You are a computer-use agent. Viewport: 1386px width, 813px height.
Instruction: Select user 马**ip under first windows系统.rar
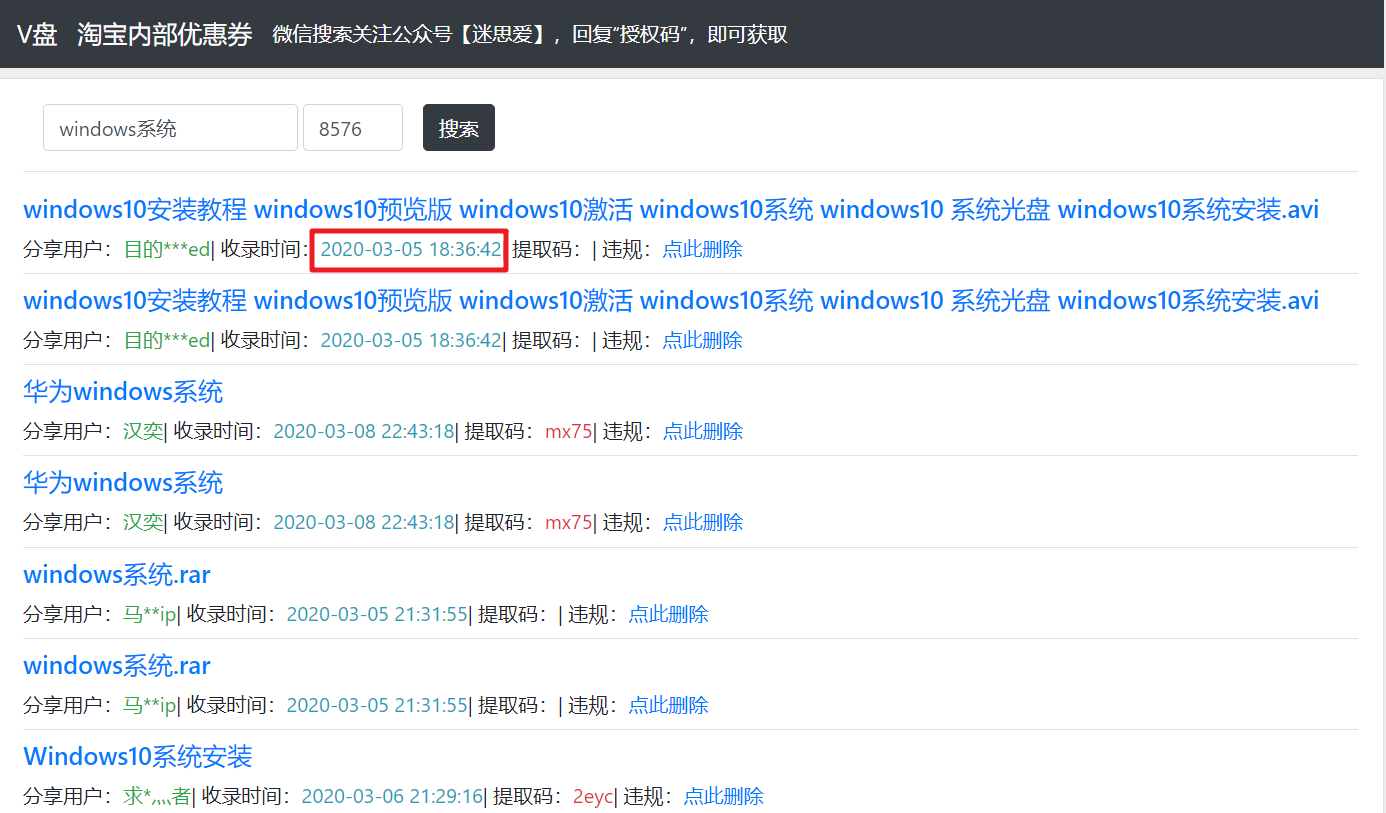pyautogui.click(x=149, y=614)
